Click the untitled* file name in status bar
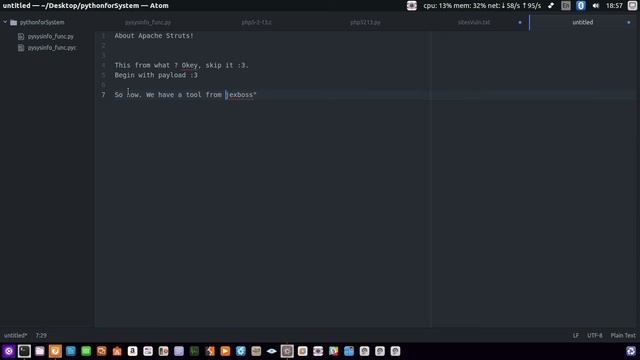The height and width of the screenshot is (360, 640). (16, 336)
